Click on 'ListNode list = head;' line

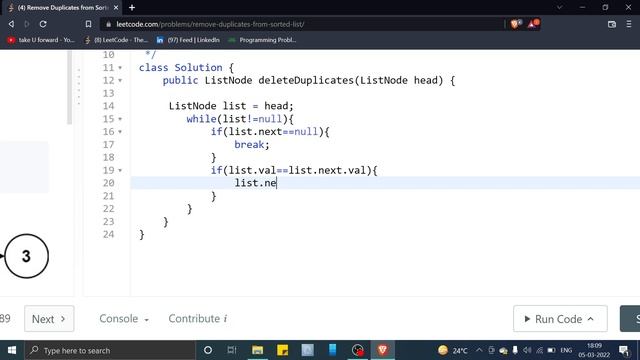click(x=231, y=106)
